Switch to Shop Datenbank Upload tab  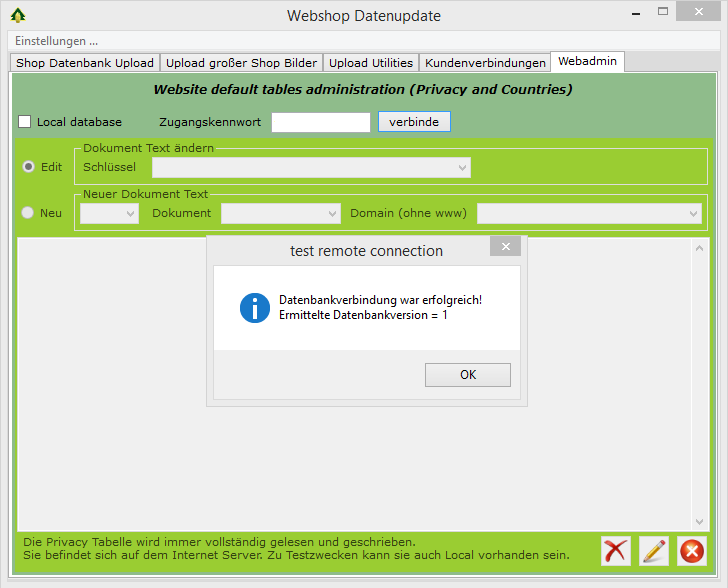[x=85, y=63]
